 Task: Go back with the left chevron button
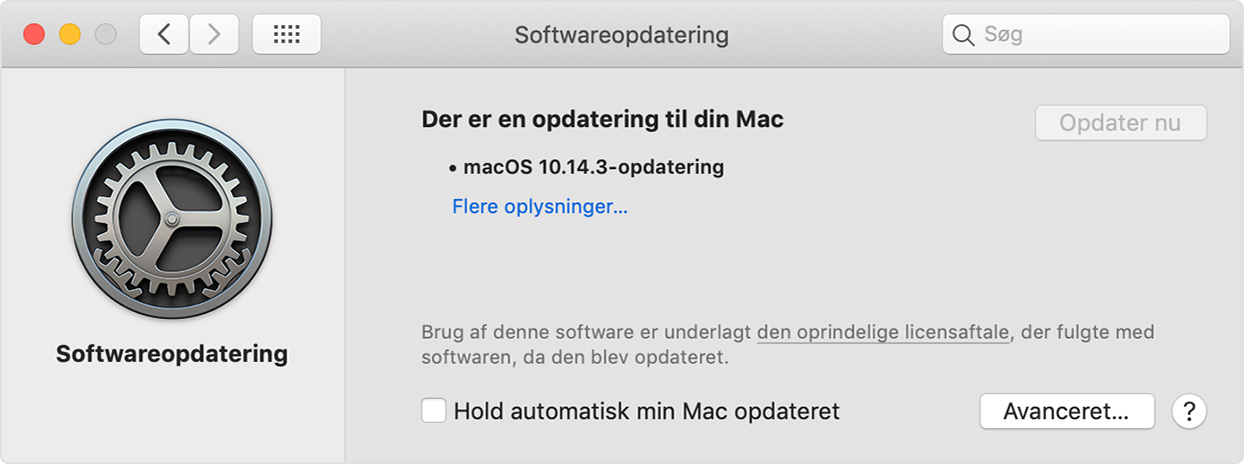[164, 35]
